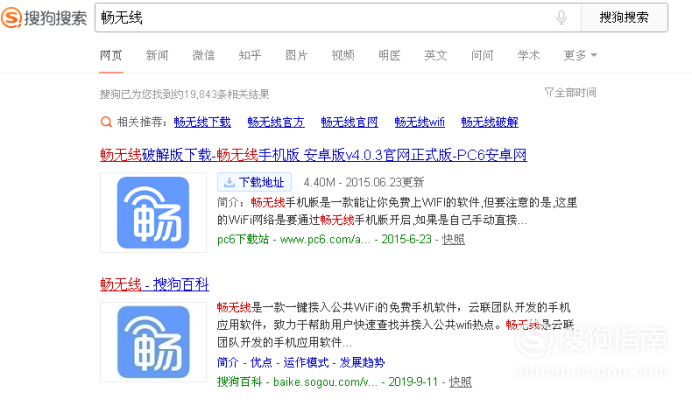Screen dimensions: 692x406
Task: Activate the microphone voice search icon
Action: (x=561, y=18)
